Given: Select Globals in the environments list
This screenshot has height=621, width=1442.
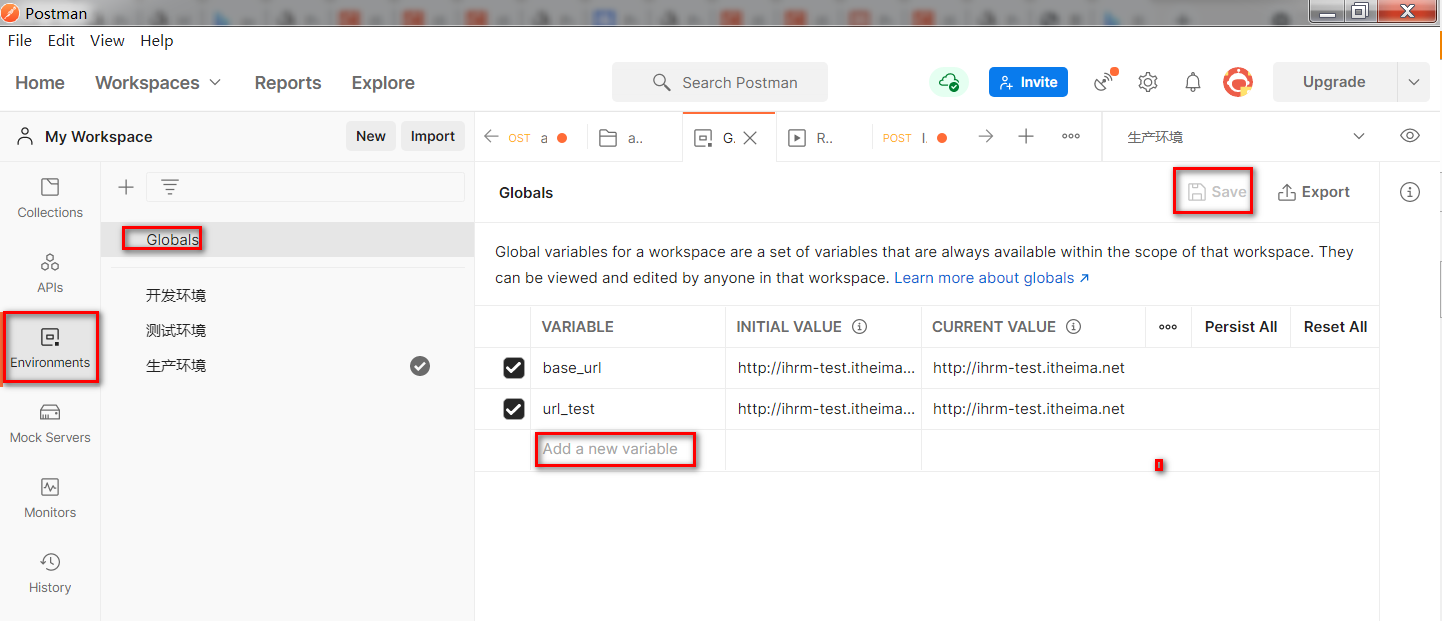Looking at the screenshot, I should click(287, 240).
